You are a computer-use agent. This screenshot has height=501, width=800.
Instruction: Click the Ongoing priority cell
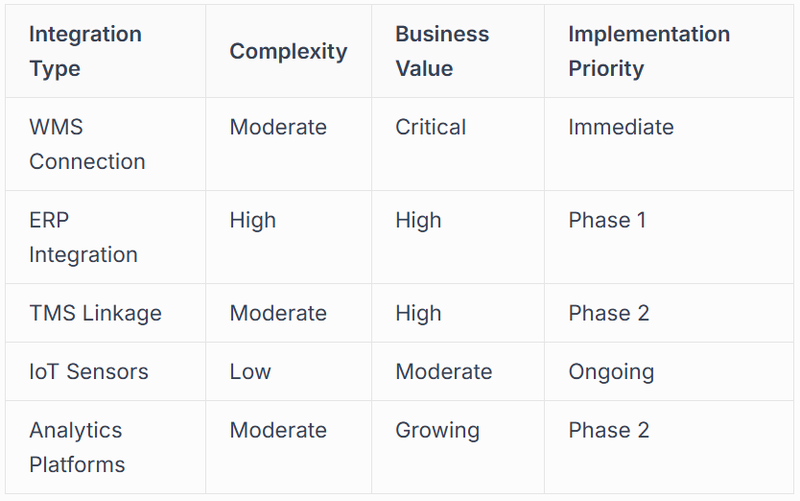(x=611, y=372)
